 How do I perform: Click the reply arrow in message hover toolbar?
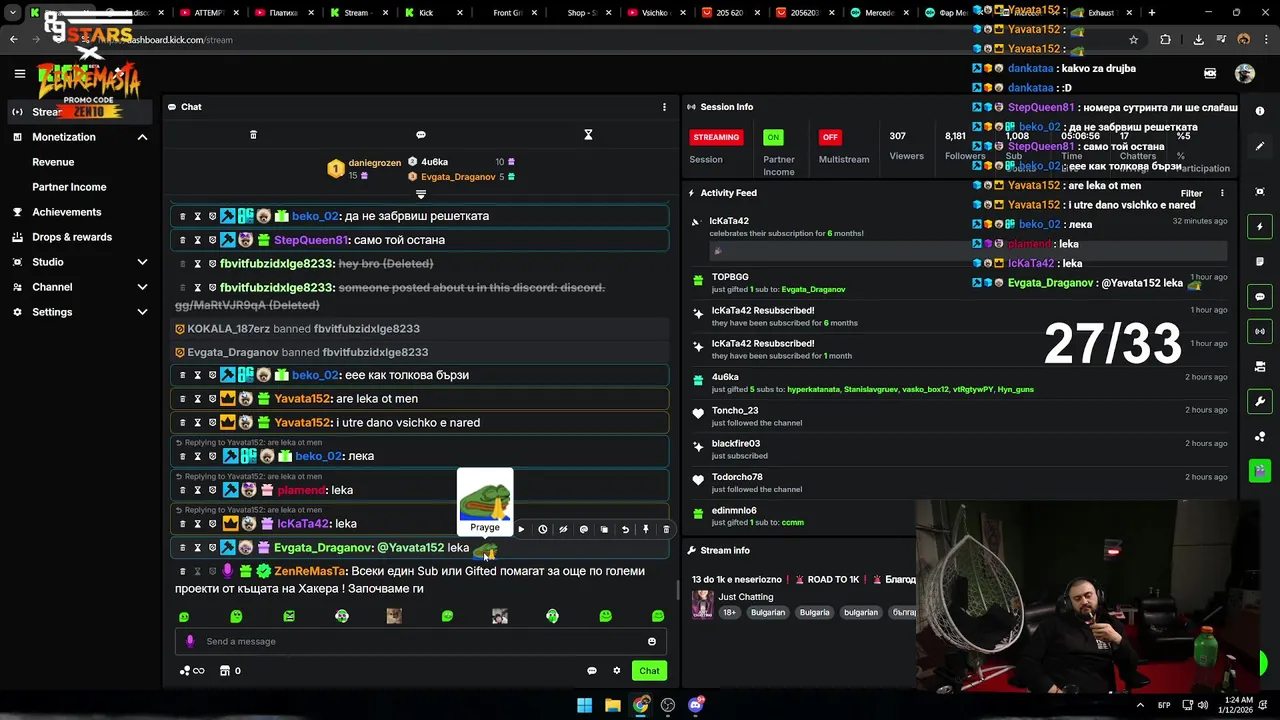(x=625, y=530)
